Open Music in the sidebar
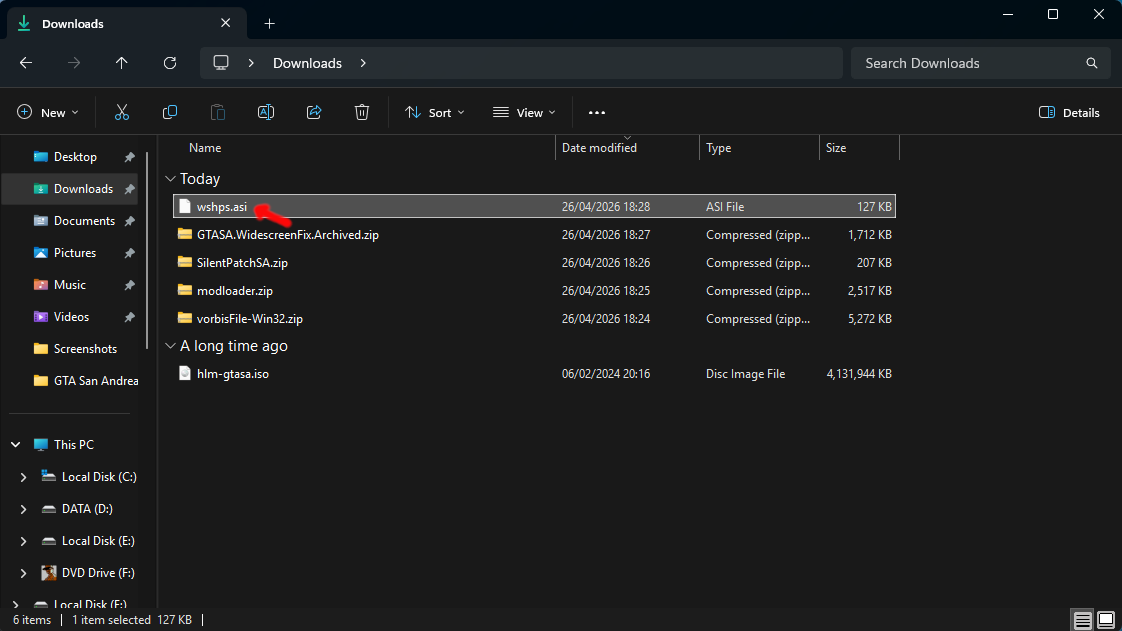1122x631 pixels. click(x=70, y=285)
